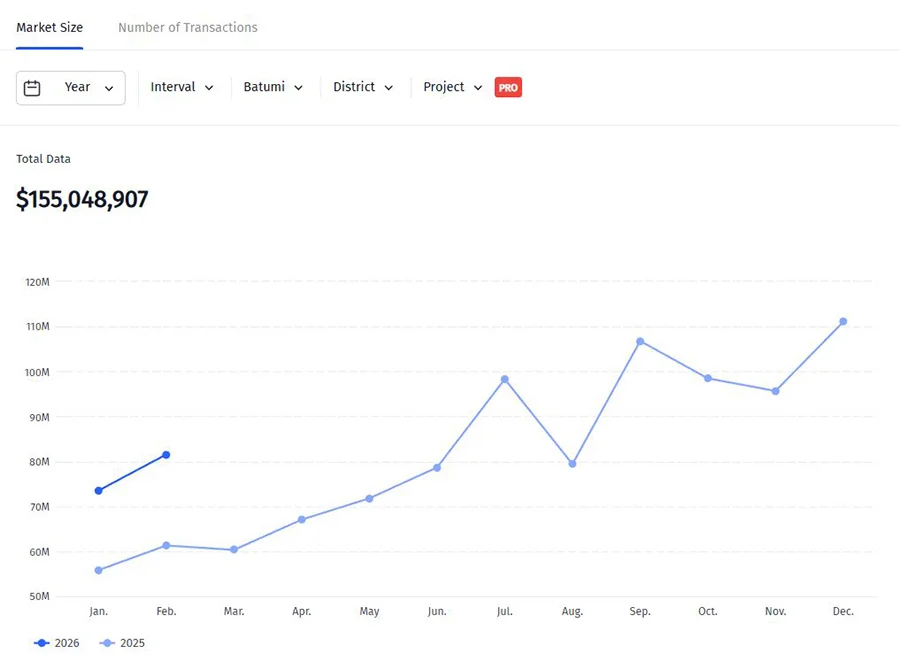This screenshot has width=900, height=669.
Task: Select the December 2025 data point
Action: [x=843, y=322]
